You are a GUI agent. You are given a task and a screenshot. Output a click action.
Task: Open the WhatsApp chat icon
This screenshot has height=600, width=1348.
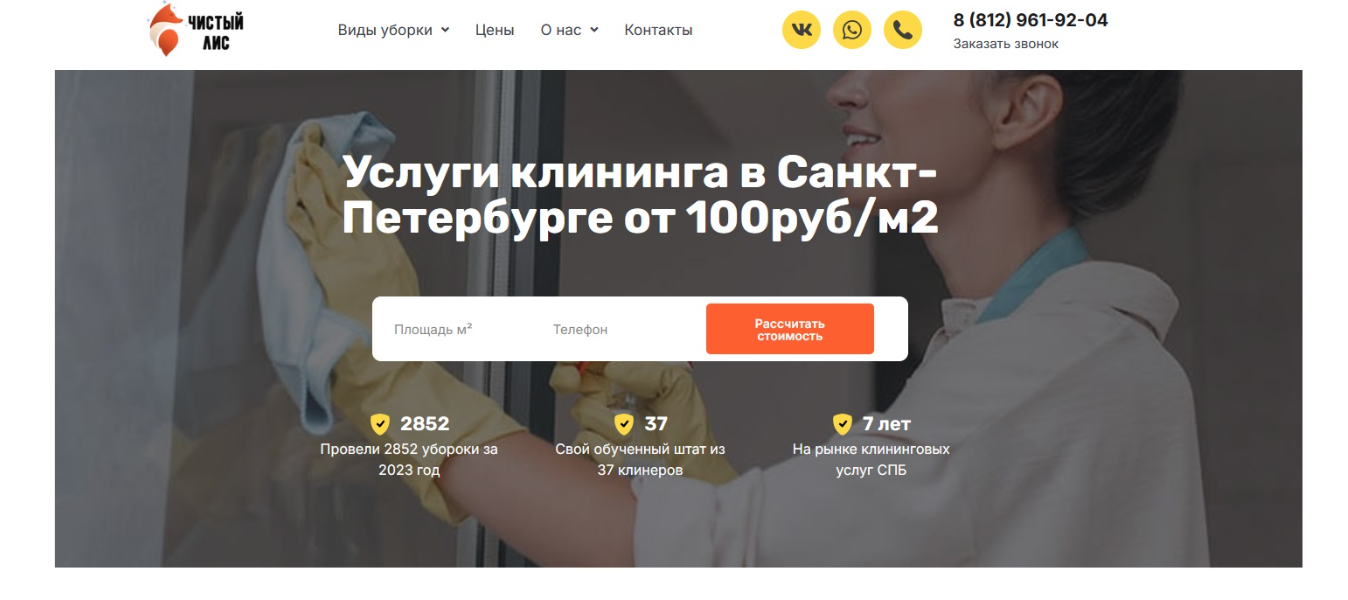[x=852, y=30]
